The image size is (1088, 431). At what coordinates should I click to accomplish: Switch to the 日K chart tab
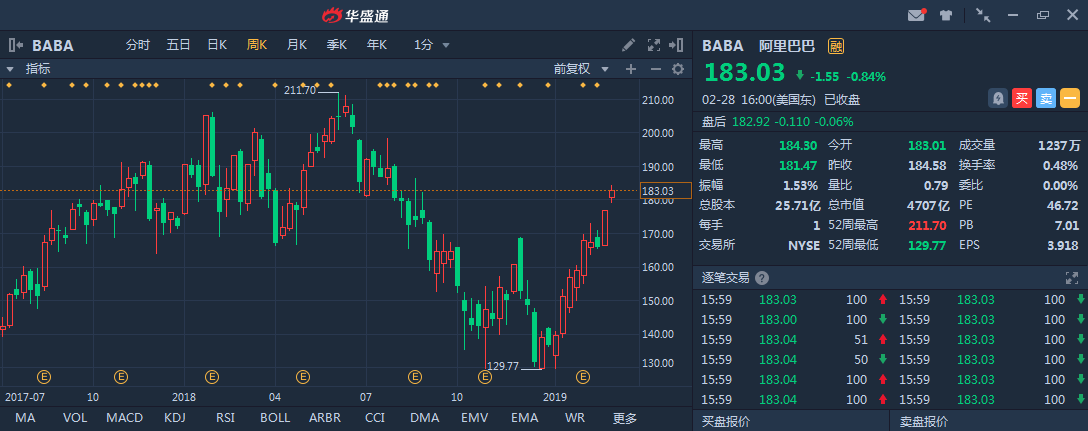tap(217, 45)
